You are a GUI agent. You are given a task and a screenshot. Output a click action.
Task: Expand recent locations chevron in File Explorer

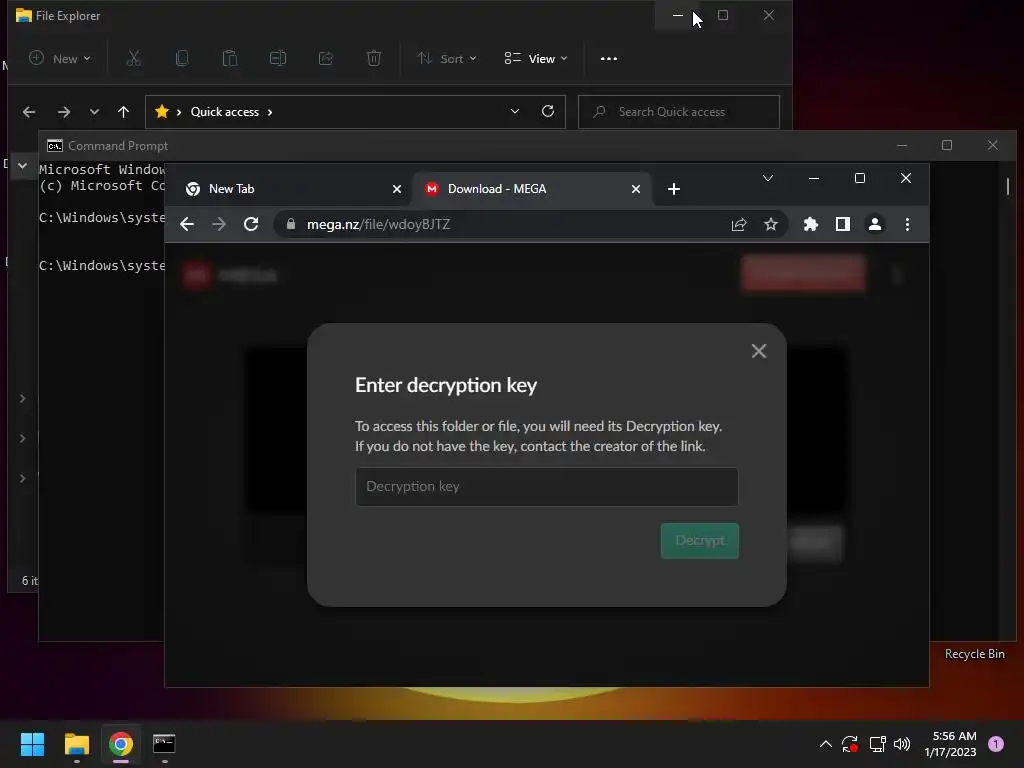[95, 112]
